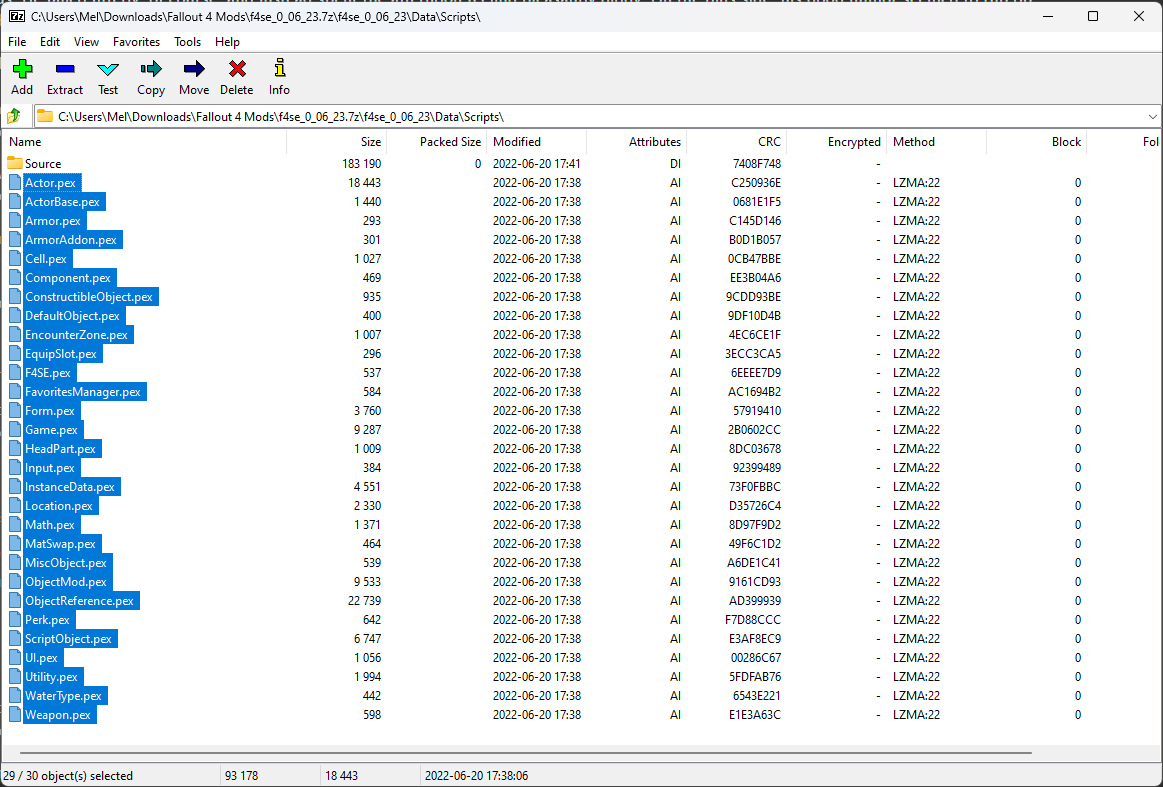1163x787 pixels.
Task: Click the F4SE.pex file icon
Action: tap(16, 372)
